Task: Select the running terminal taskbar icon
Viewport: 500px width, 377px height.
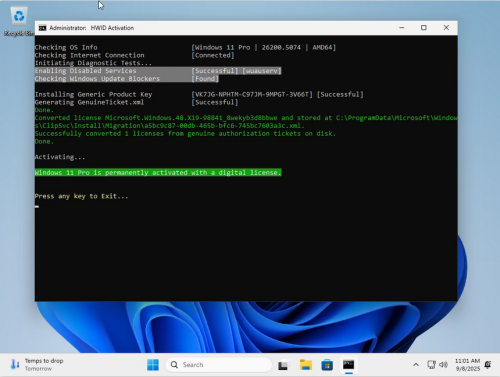Action: tap(349, 365)
